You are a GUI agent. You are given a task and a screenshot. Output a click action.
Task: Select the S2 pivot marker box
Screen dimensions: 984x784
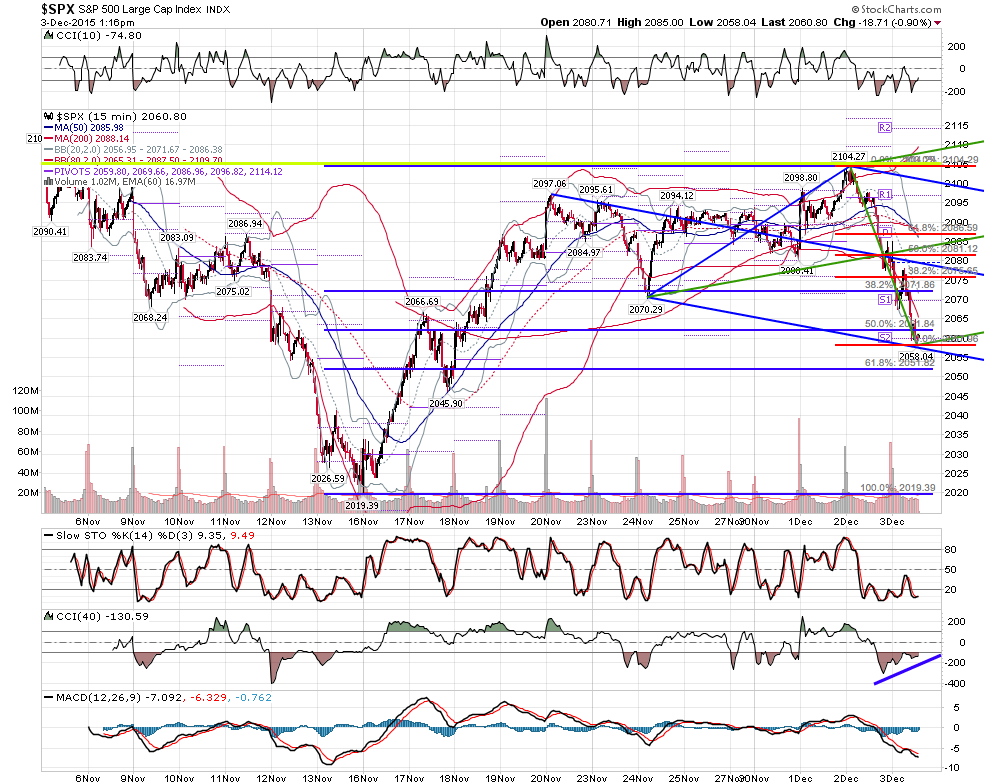pyautogui.click(x=884, y=338)
